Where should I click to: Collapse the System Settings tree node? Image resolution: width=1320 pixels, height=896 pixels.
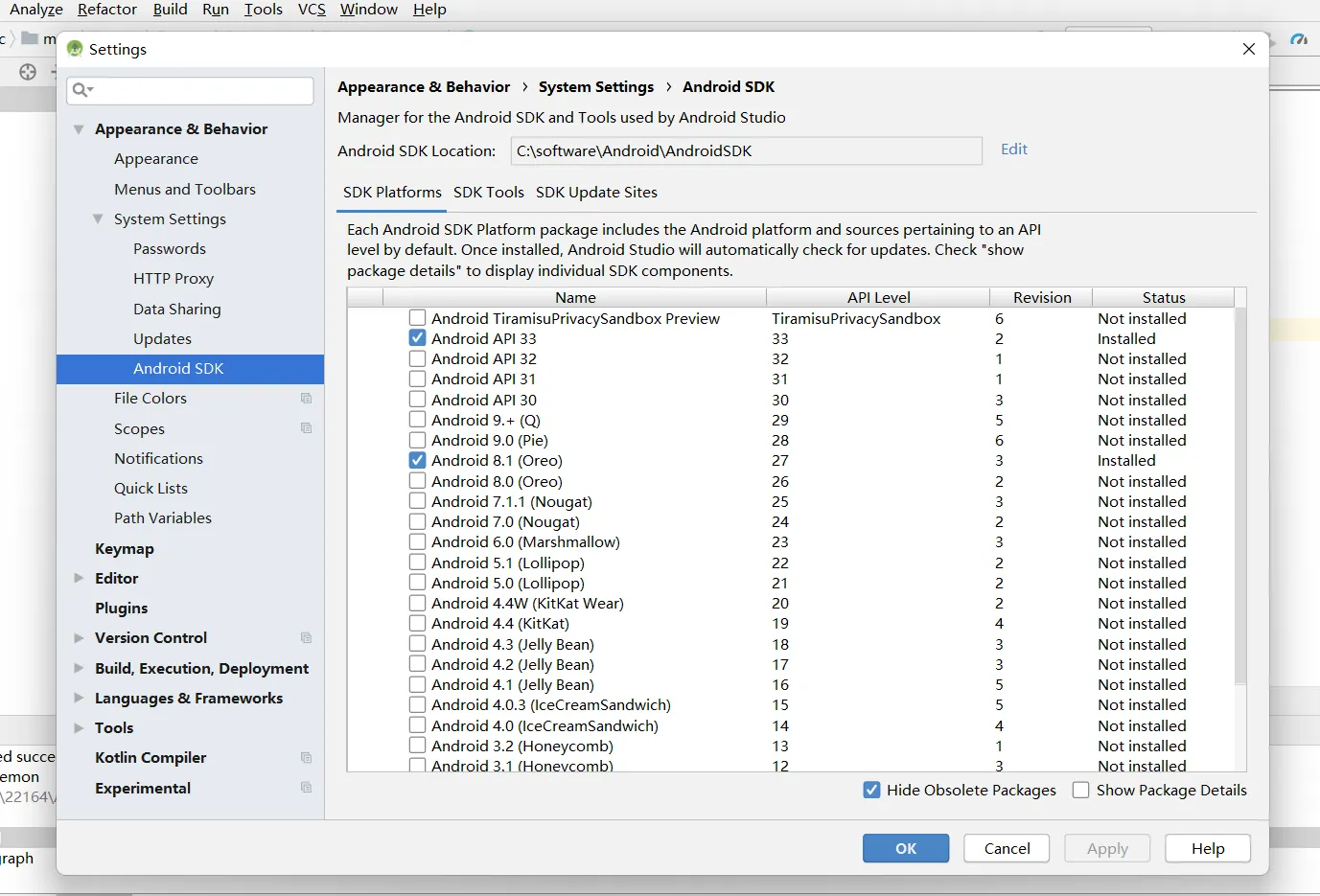[x=98, y=218]
